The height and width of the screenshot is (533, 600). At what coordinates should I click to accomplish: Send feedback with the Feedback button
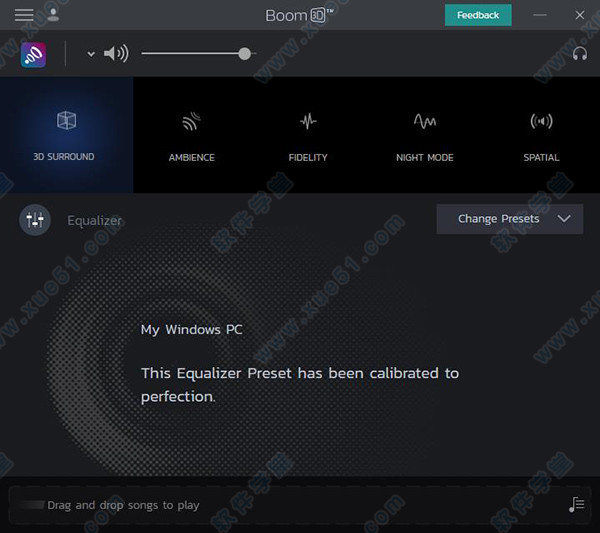pyautogui.click(x=478, y=15)
